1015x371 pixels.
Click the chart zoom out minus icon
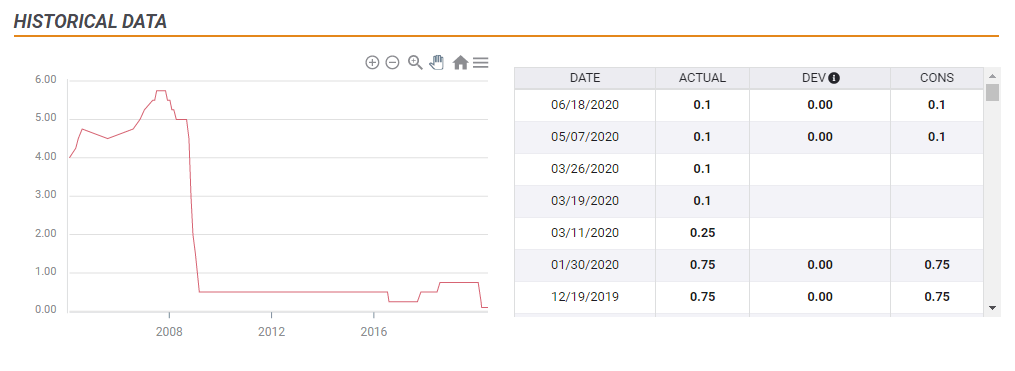coord(392,62)
